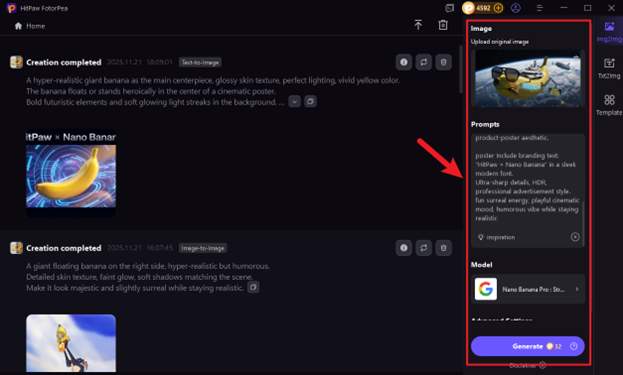Click the Google model logo icon
The width and height of the screenshot is (623, 375).
[486, 289]
